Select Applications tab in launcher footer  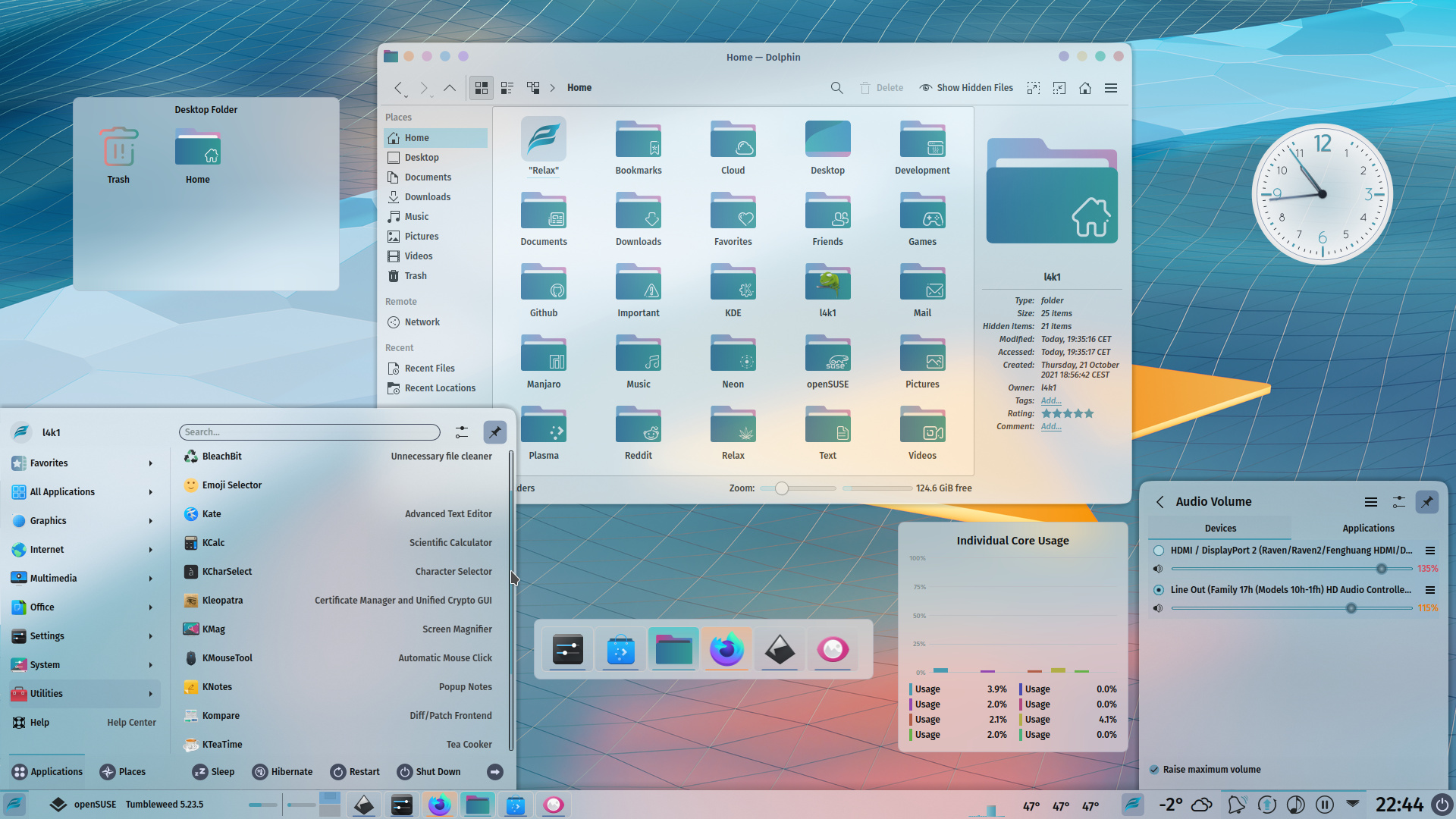pyautogui.click(x=47, y=772)
